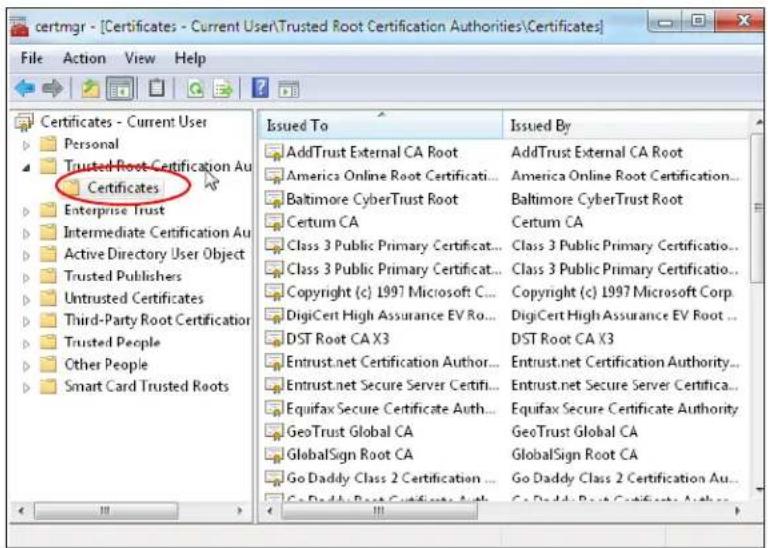Select Active Directory User Object tree item
Screen dimensions: 768x548
point(154,254)
